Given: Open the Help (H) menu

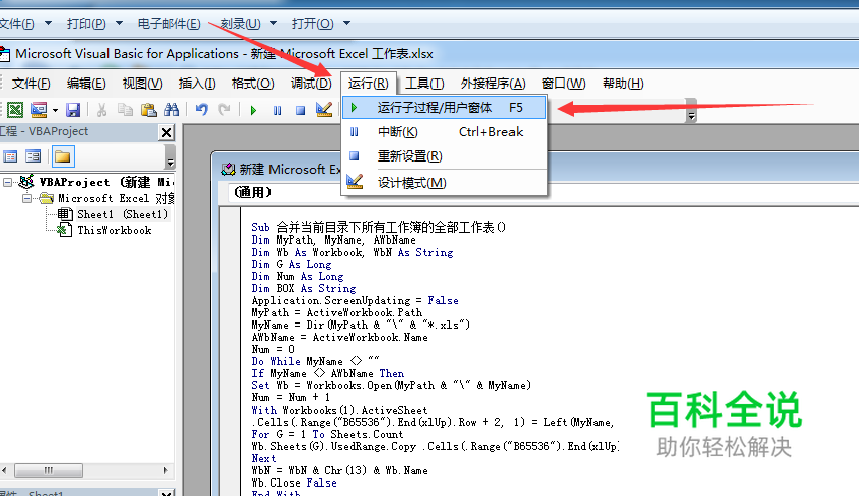Looking at the screenshot, I should [x=623, y=83].
